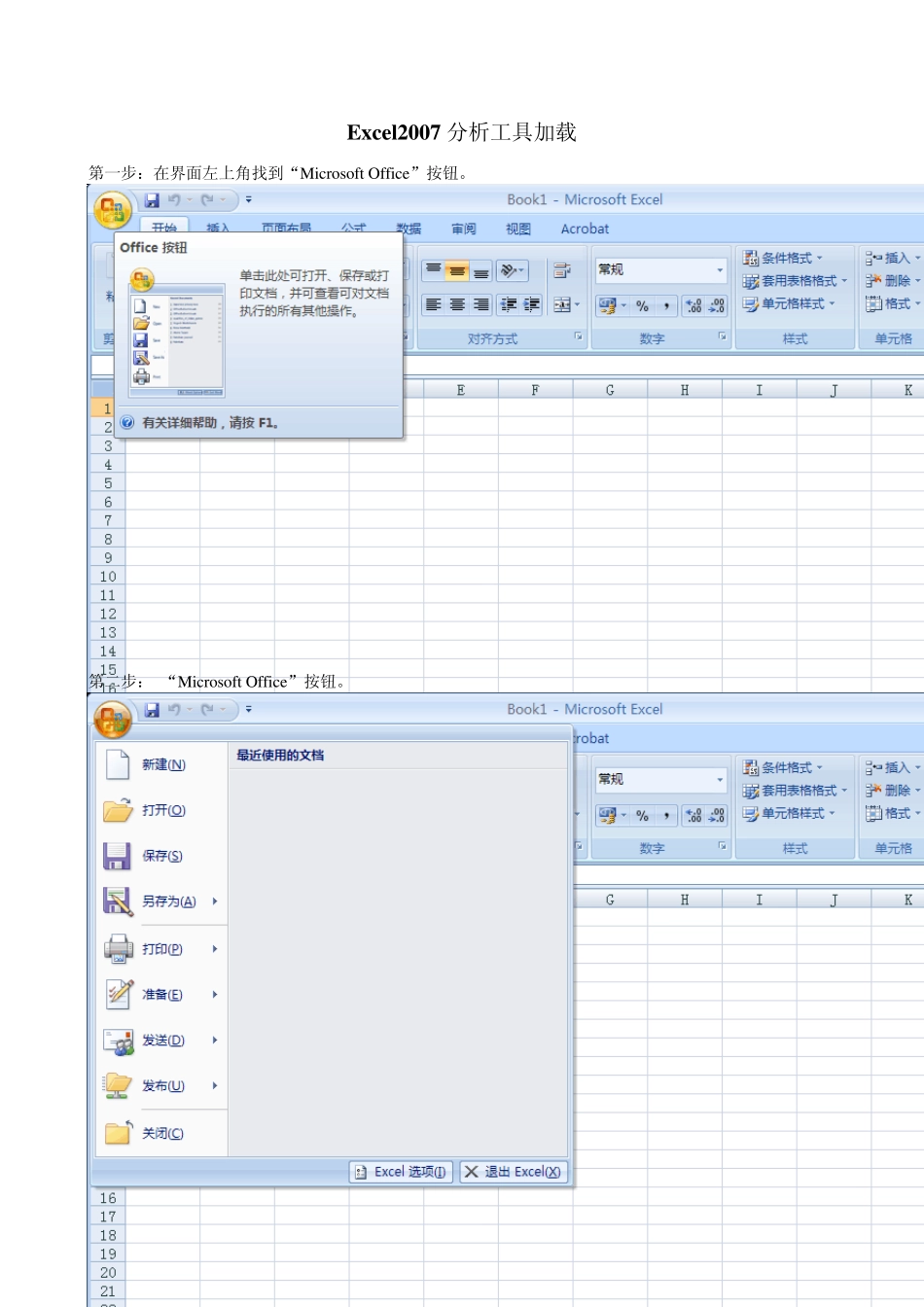
Task: Open 单元格样式 dropdown in the first screenshot
Action: tap(789, 303)
